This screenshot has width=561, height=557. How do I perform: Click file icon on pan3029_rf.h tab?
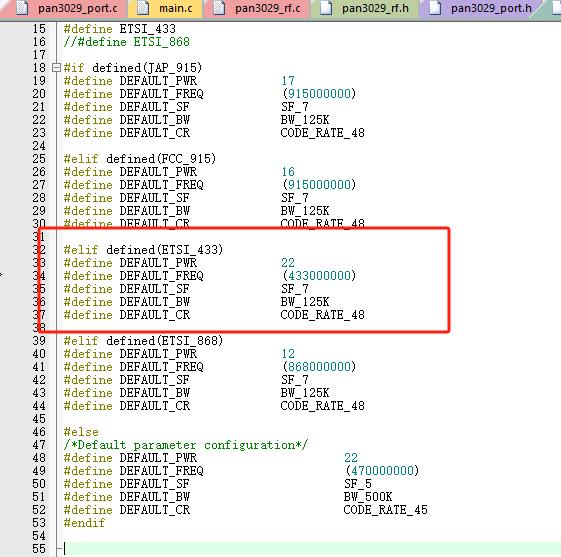point(326,8)
